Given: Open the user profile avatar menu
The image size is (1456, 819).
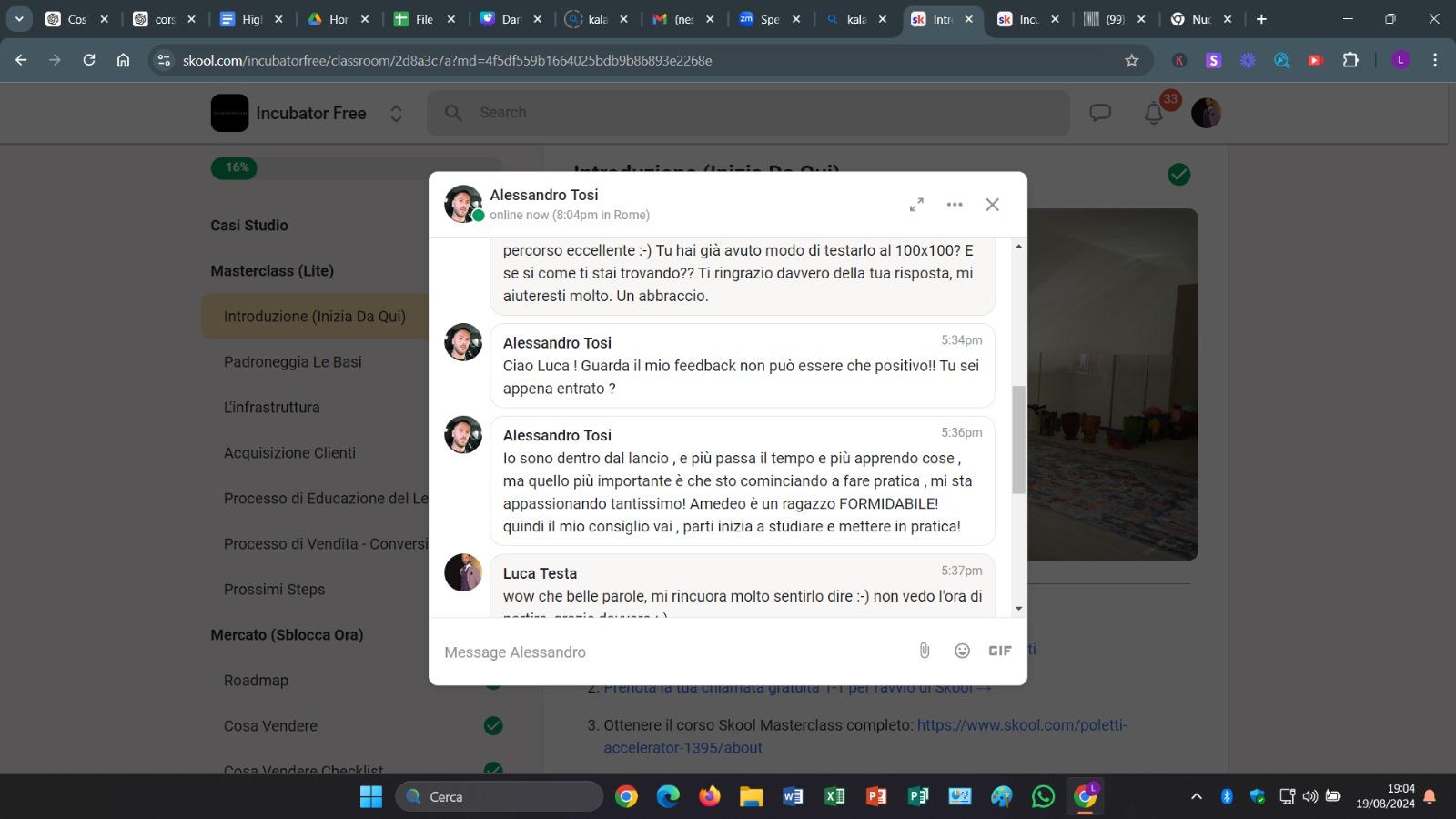Looking at the screenshot, I should click(1206, 113).
